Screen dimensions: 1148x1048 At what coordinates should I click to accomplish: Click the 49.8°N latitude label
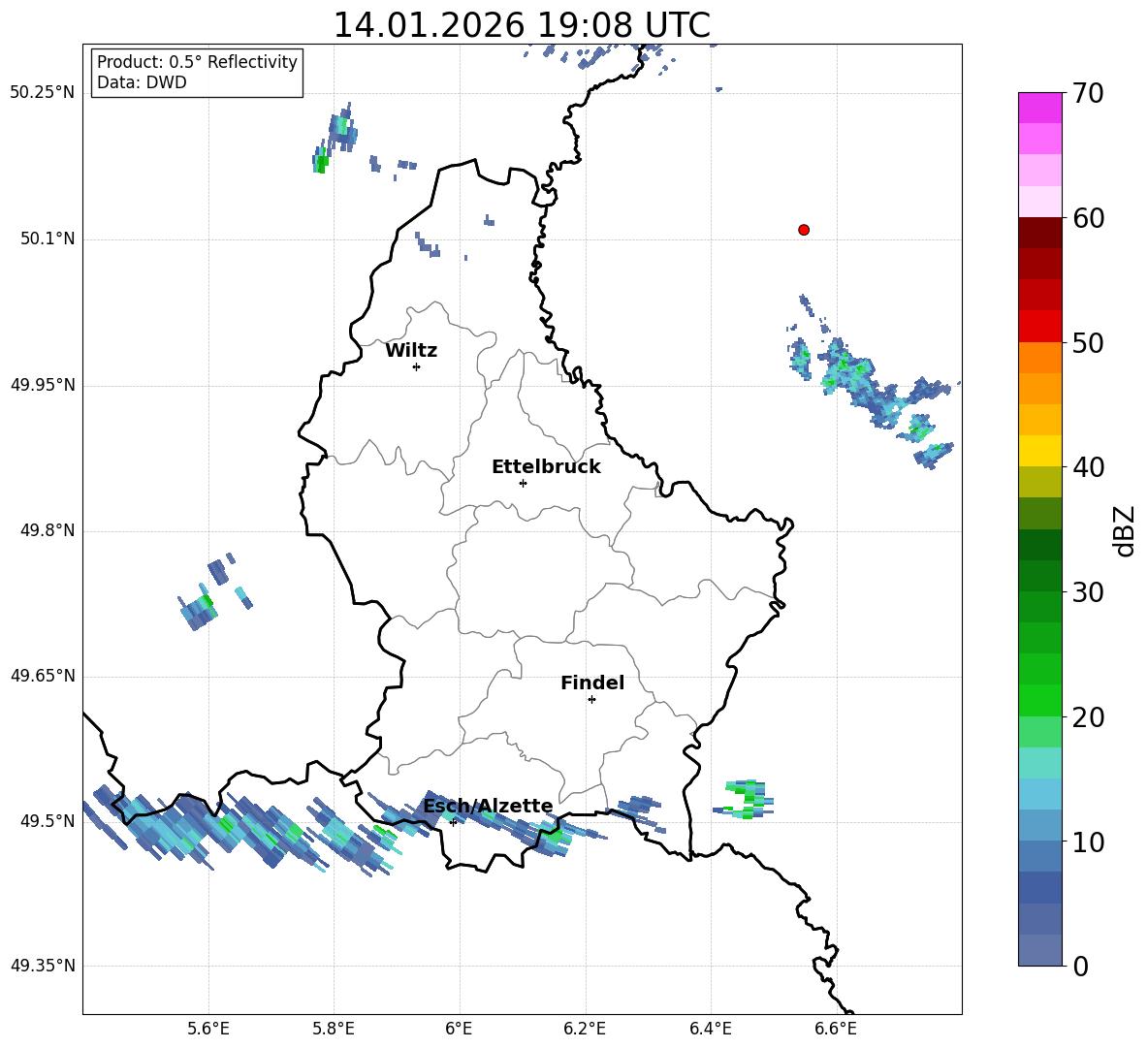[47, 530]
